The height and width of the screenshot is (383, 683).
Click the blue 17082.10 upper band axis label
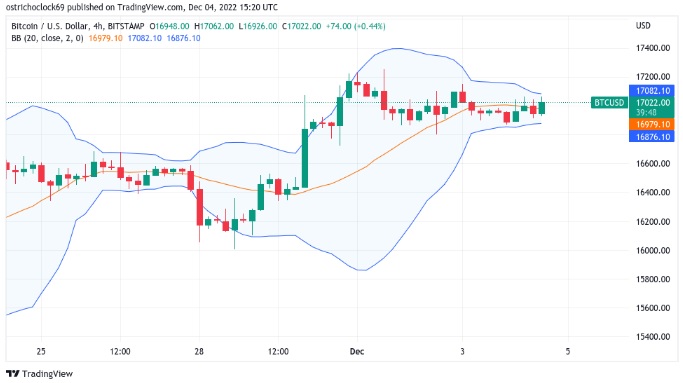[x=652, y=91]
